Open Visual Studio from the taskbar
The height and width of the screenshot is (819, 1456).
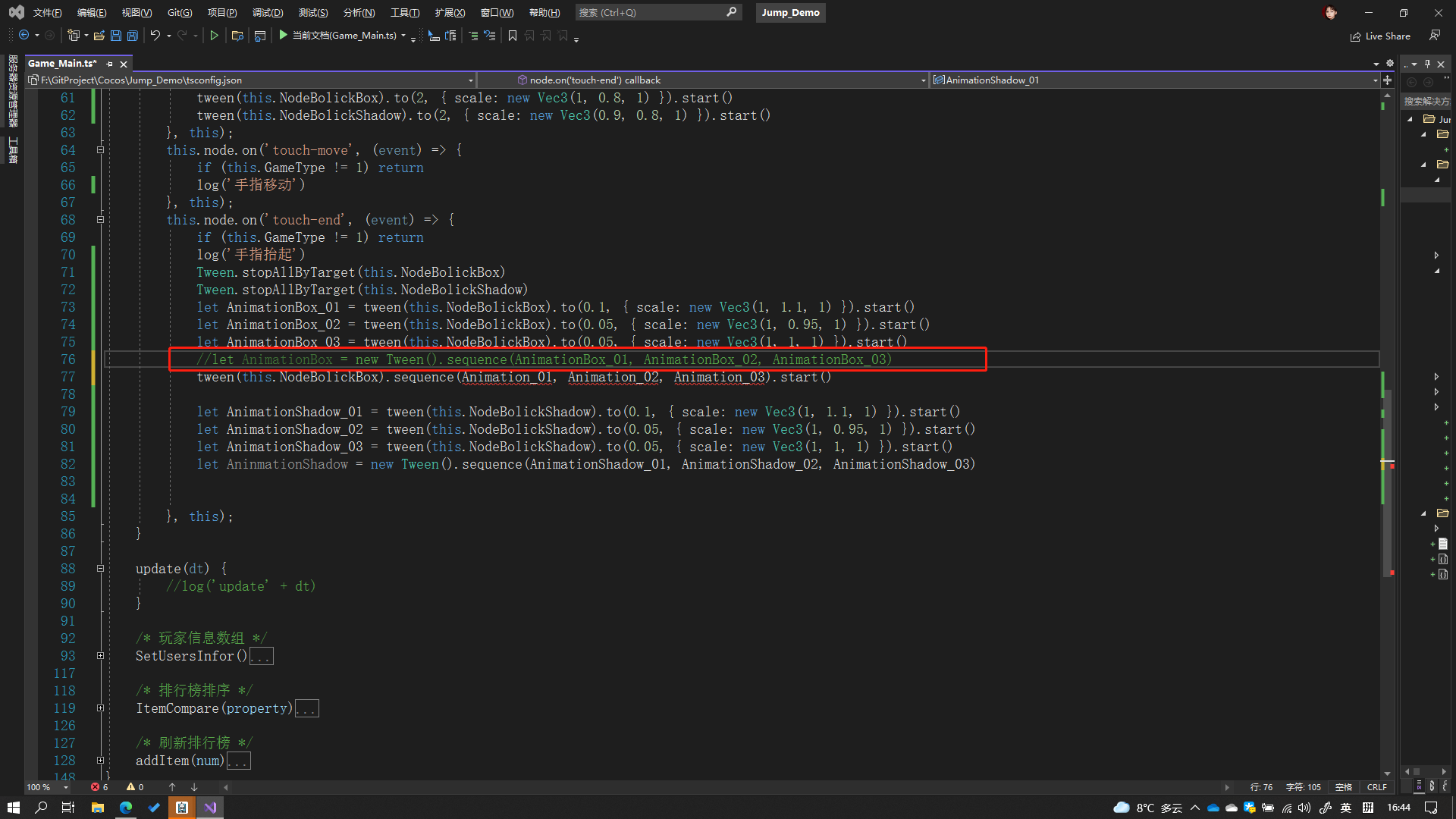coord(210,808)
